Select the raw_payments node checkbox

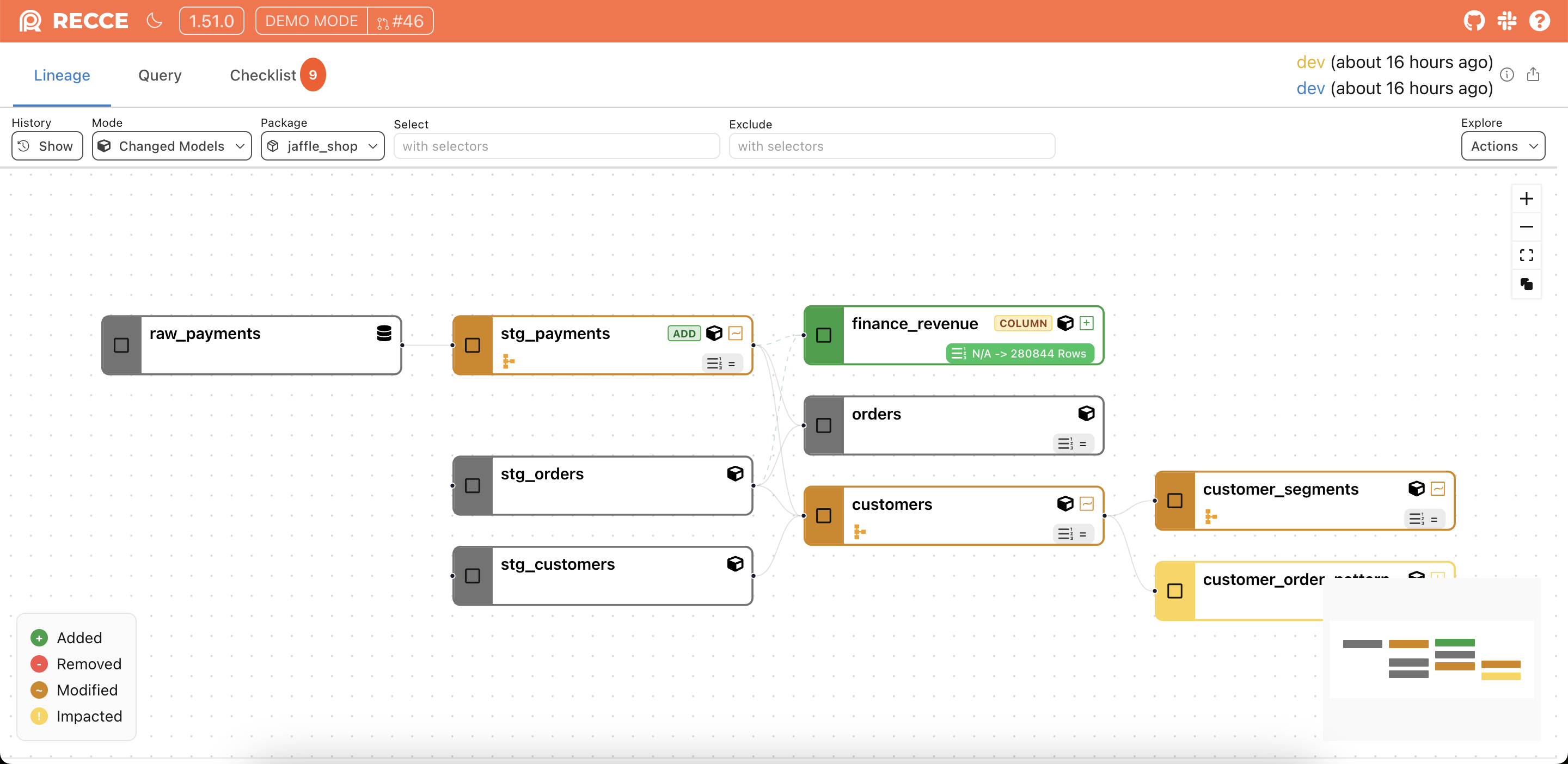click(121, 345)
